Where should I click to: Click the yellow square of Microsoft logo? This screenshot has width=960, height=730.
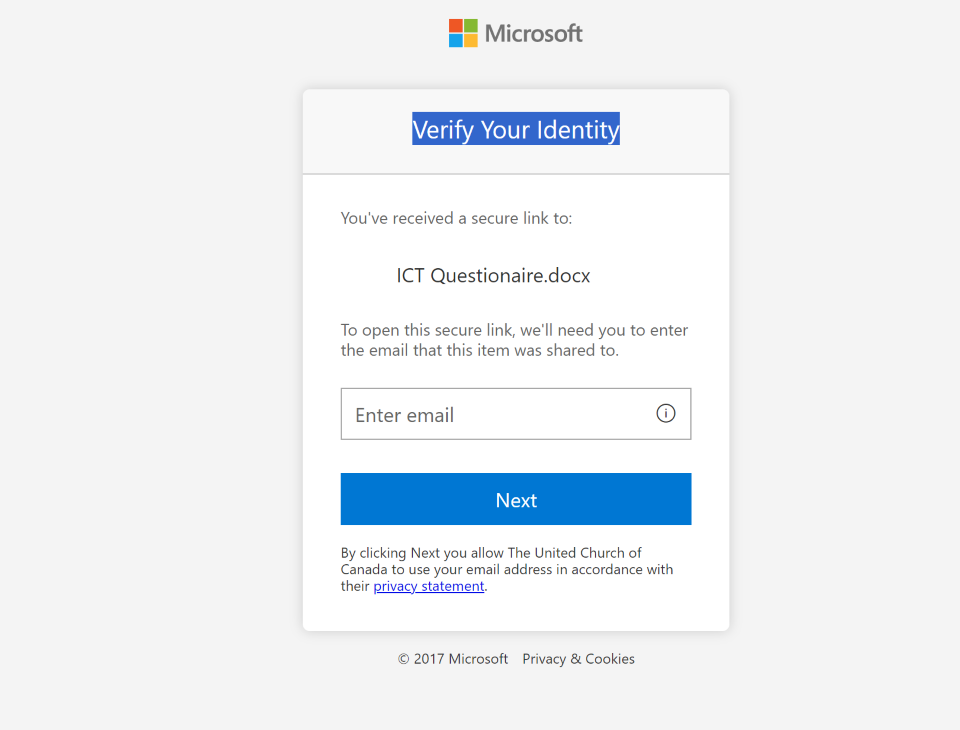point(471,40)
